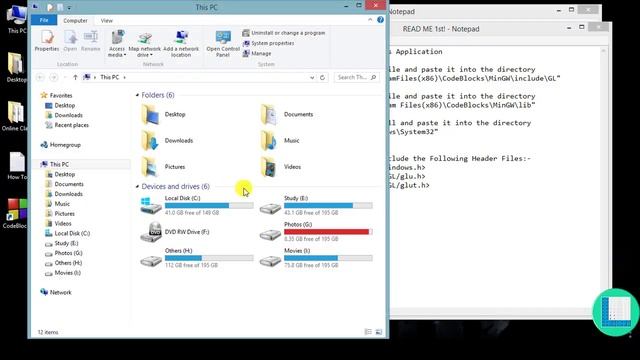Select the Desktop folder icon

[150, 114]
